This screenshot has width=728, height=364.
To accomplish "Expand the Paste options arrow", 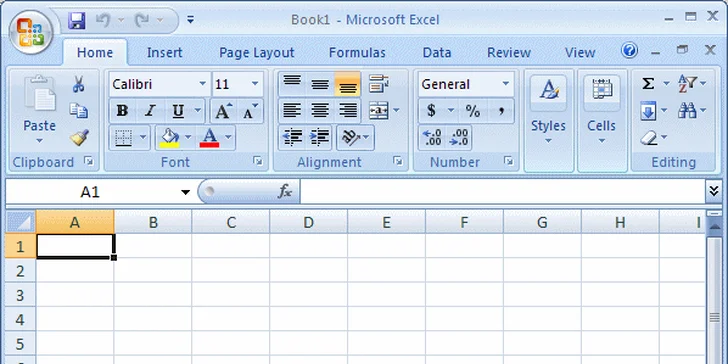I will [x=39, y=141].
